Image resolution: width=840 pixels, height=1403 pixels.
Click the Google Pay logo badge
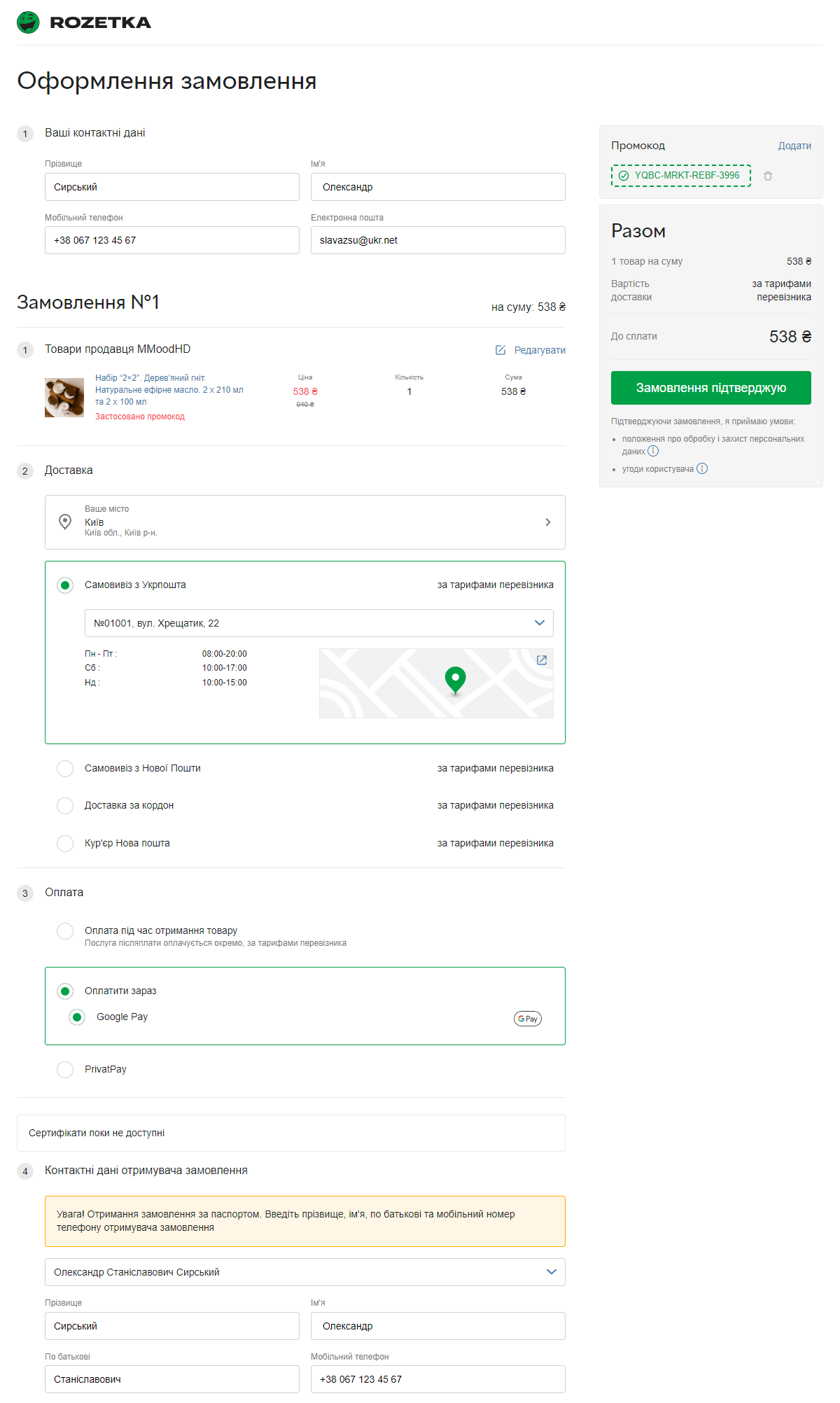(528, 1019)
